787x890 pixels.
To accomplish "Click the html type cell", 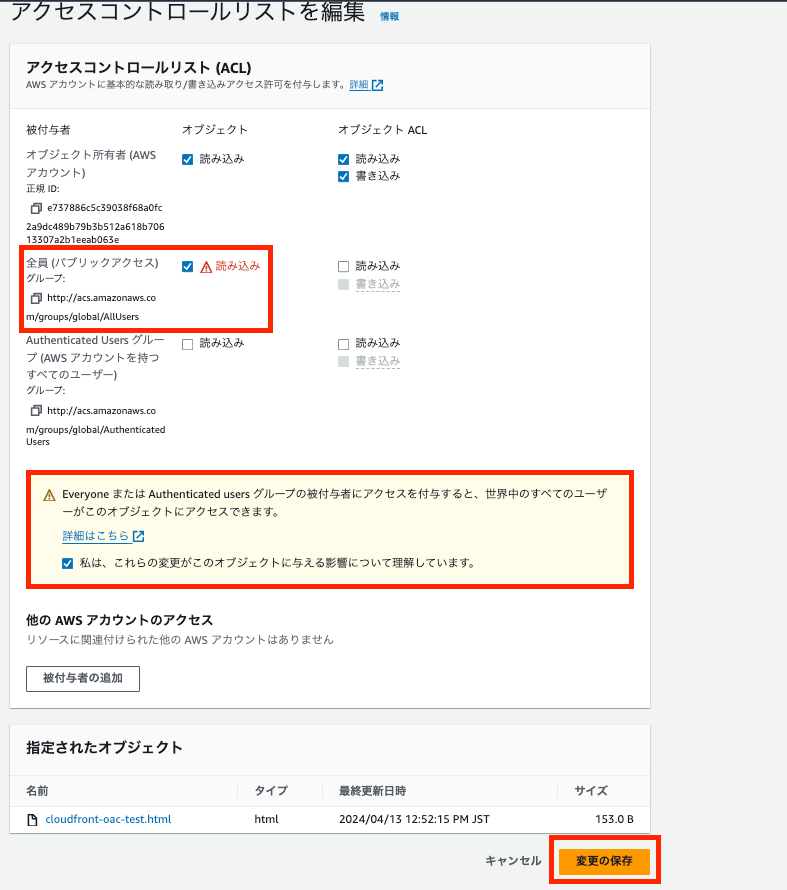I will click(x=266, y=819).
